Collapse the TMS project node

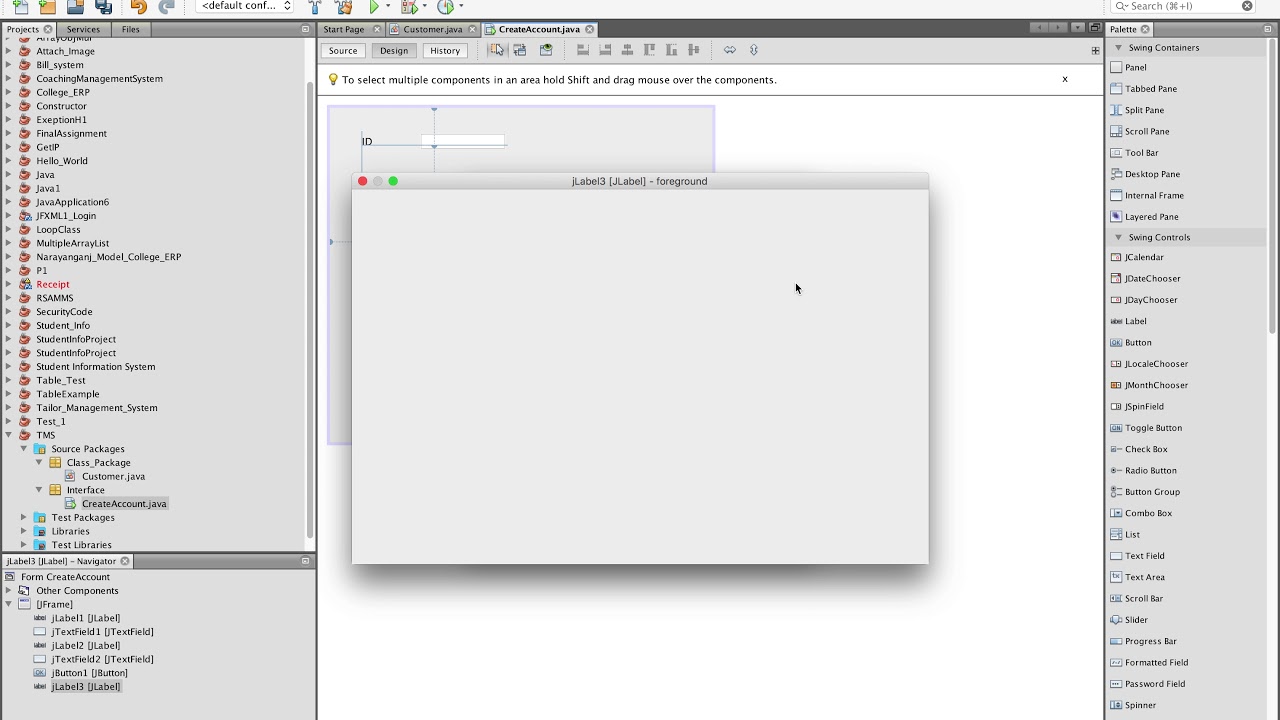point(9,435)
